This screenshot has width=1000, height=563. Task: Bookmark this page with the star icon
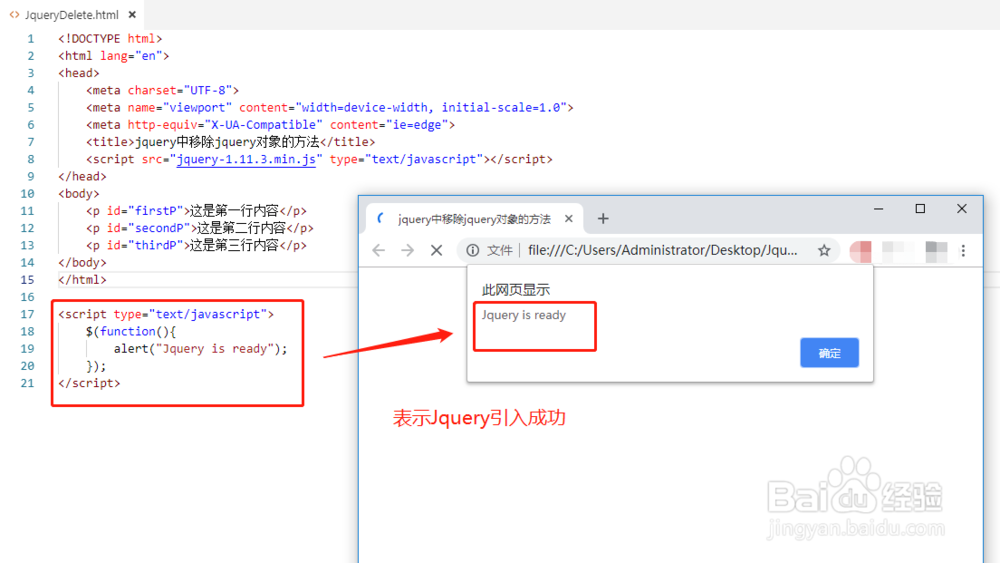[824, 251]
